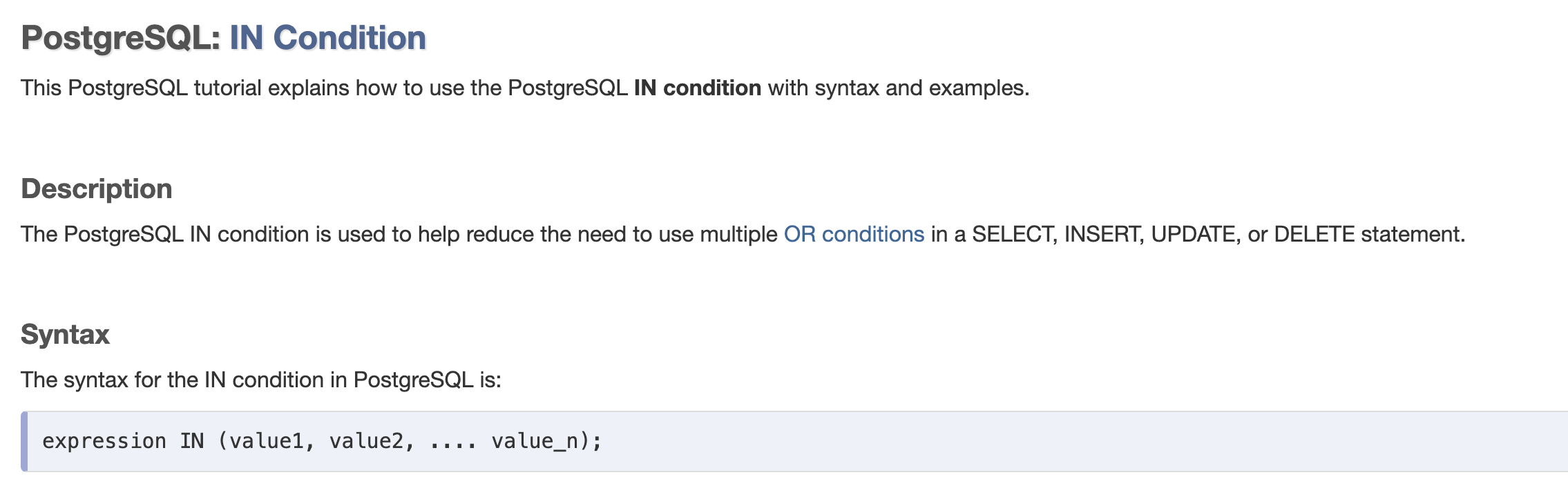Click "value1" in the syntax code
This screenshot has width=1568, height=486.
(x=266, y=441)
